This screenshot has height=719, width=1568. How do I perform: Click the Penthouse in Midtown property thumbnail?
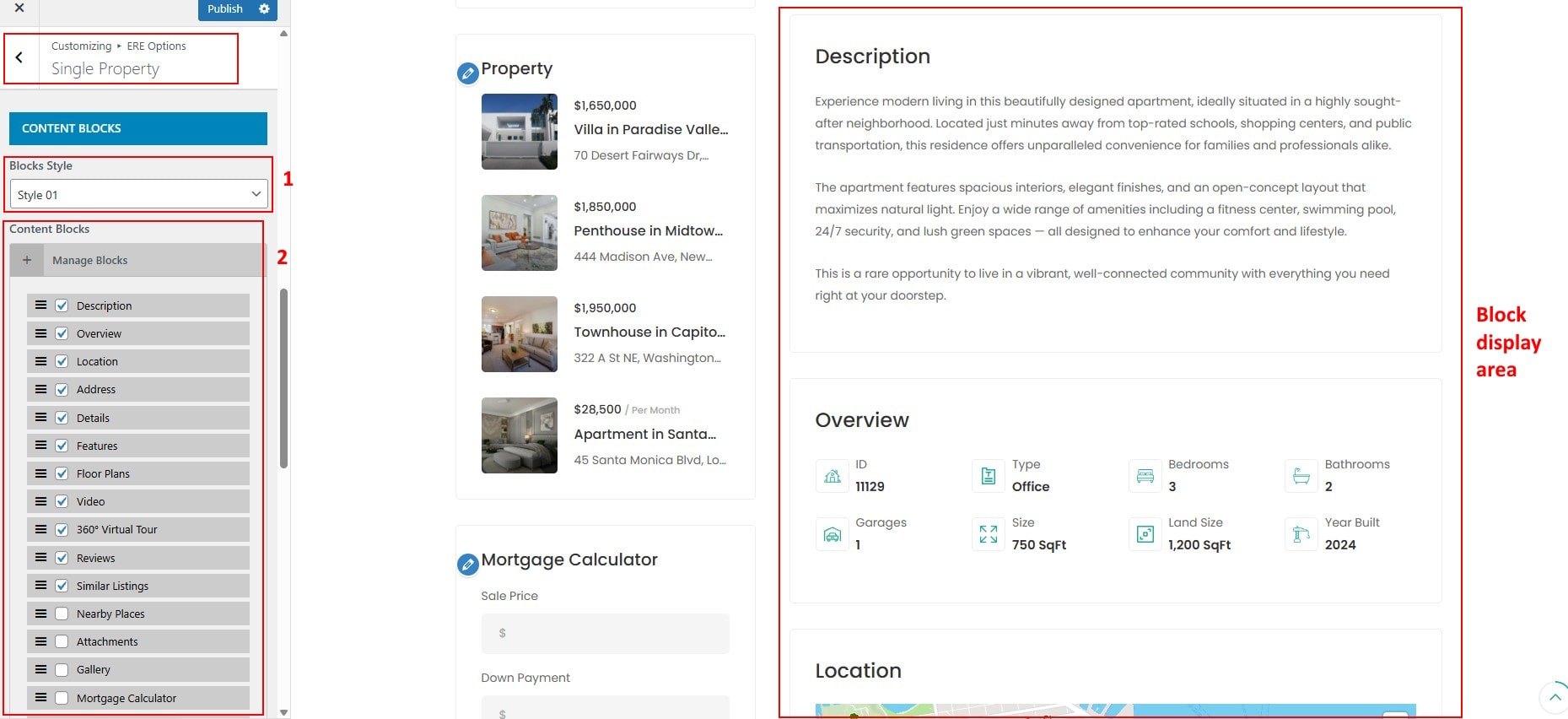[x=519, y=233]
